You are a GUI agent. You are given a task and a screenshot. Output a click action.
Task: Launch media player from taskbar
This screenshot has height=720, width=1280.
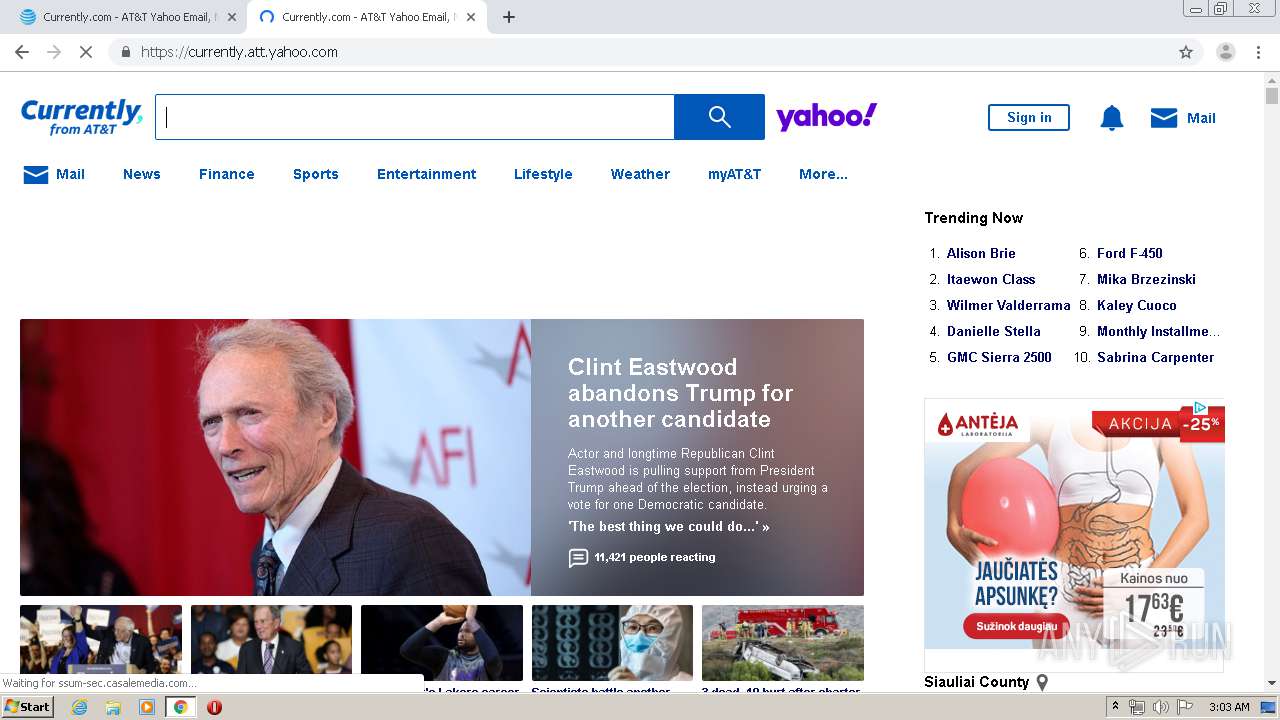pos(147,707)
